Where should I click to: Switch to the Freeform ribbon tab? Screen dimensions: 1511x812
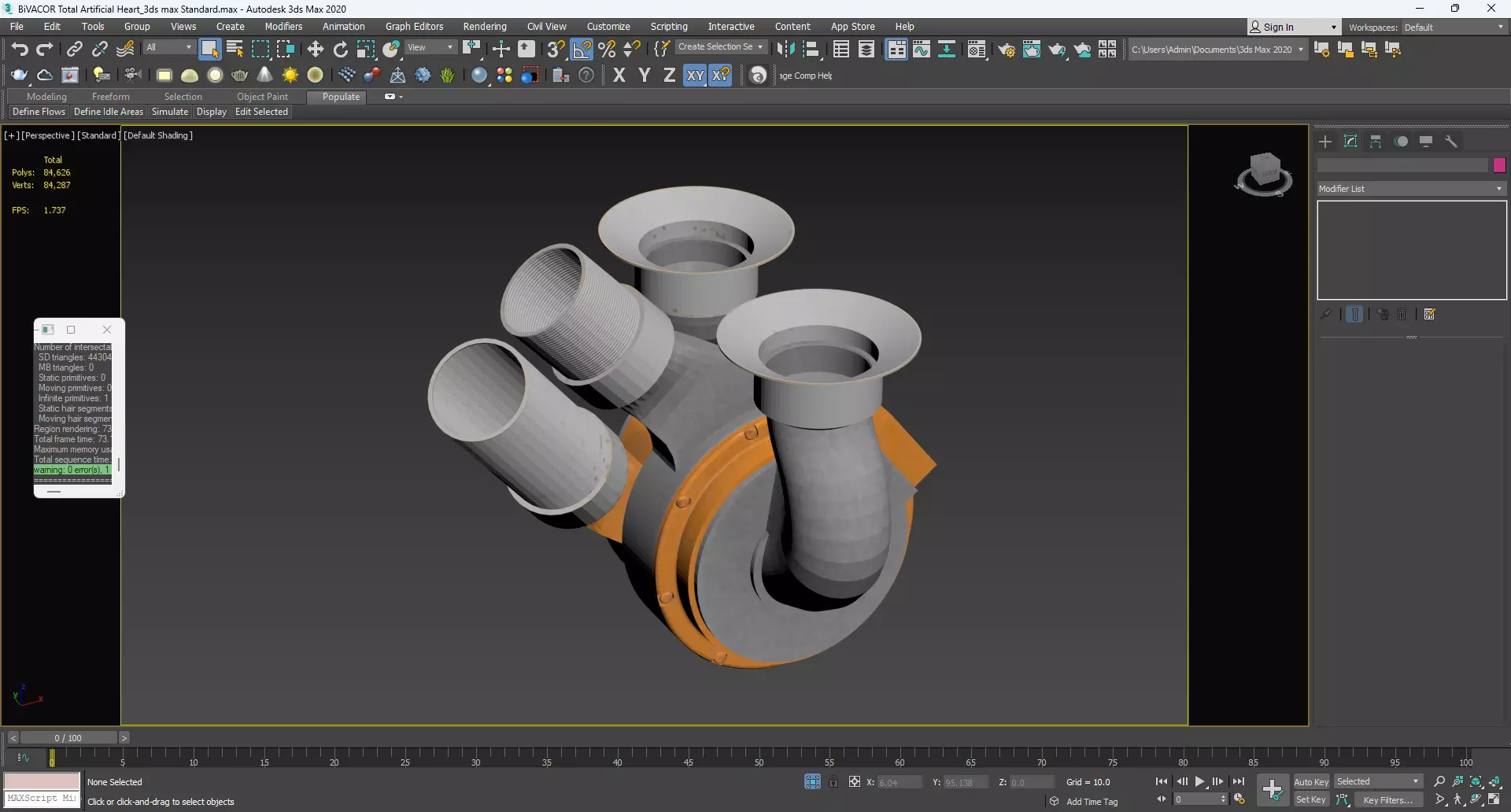[x=110, y=97]
